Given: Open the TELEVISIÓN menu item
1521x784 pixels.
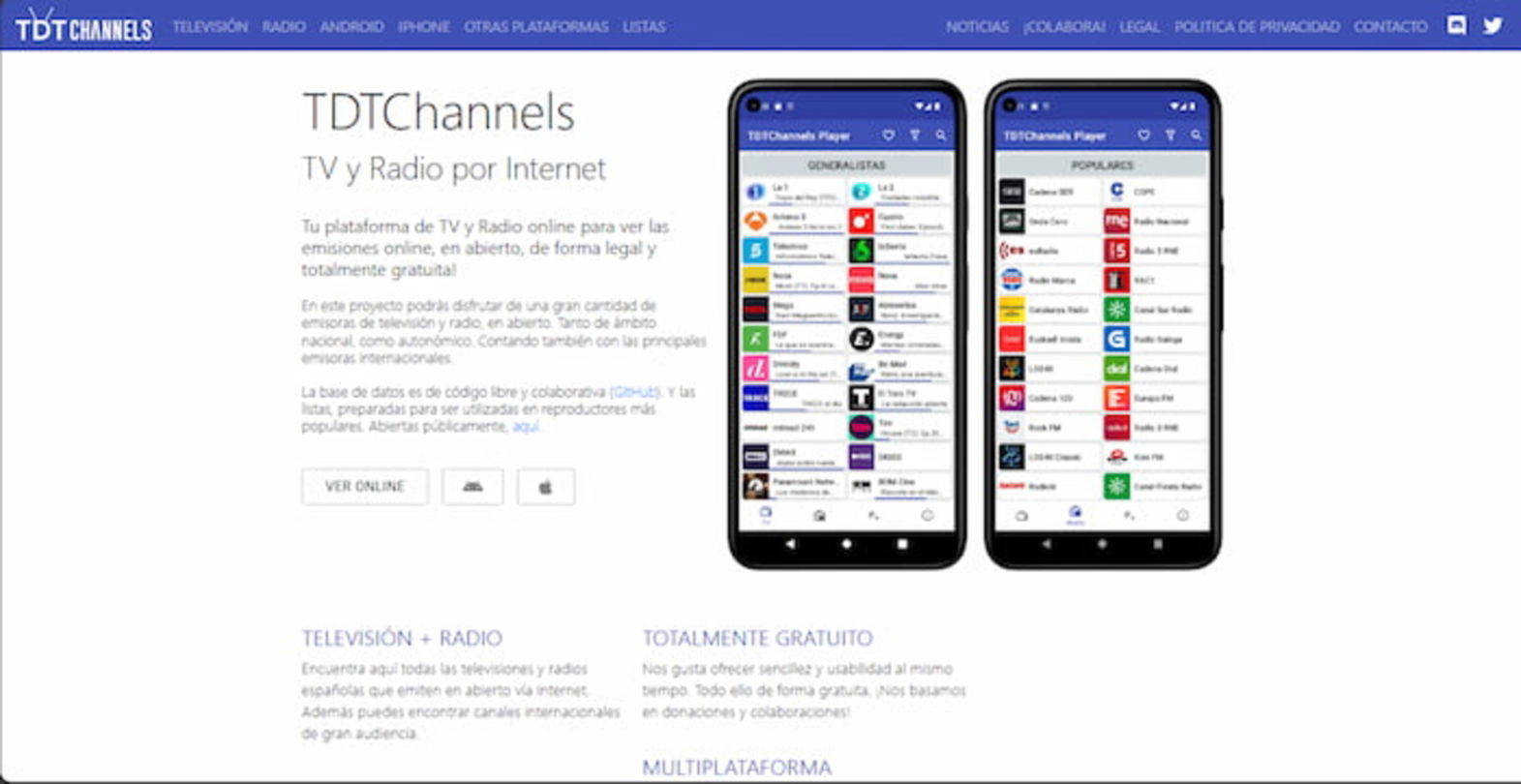Looking at the screenshot, I should click(210, 26).
